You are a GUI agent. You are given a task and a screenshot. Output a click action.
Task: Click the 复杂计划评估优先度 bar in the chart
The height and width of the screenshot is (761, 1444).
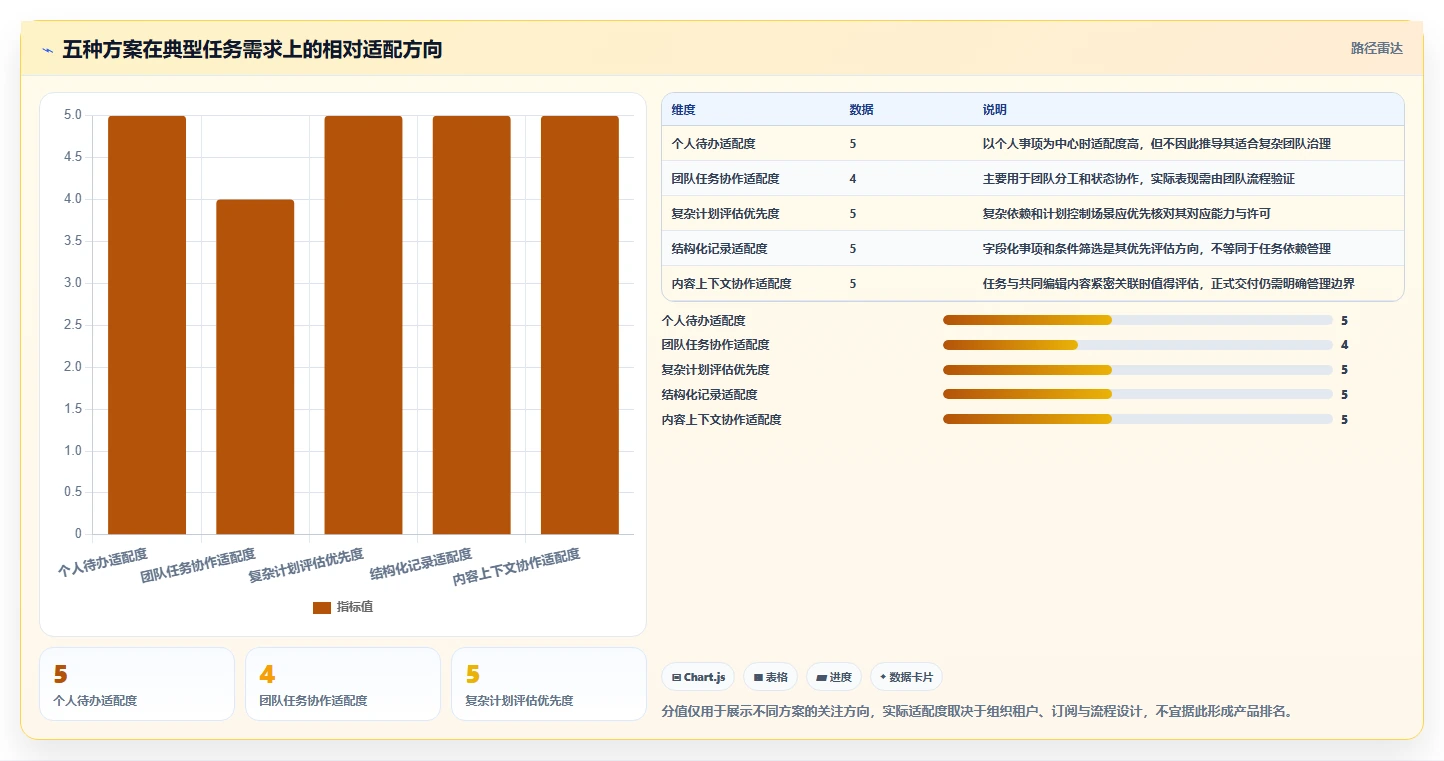[x=363, y=325]
